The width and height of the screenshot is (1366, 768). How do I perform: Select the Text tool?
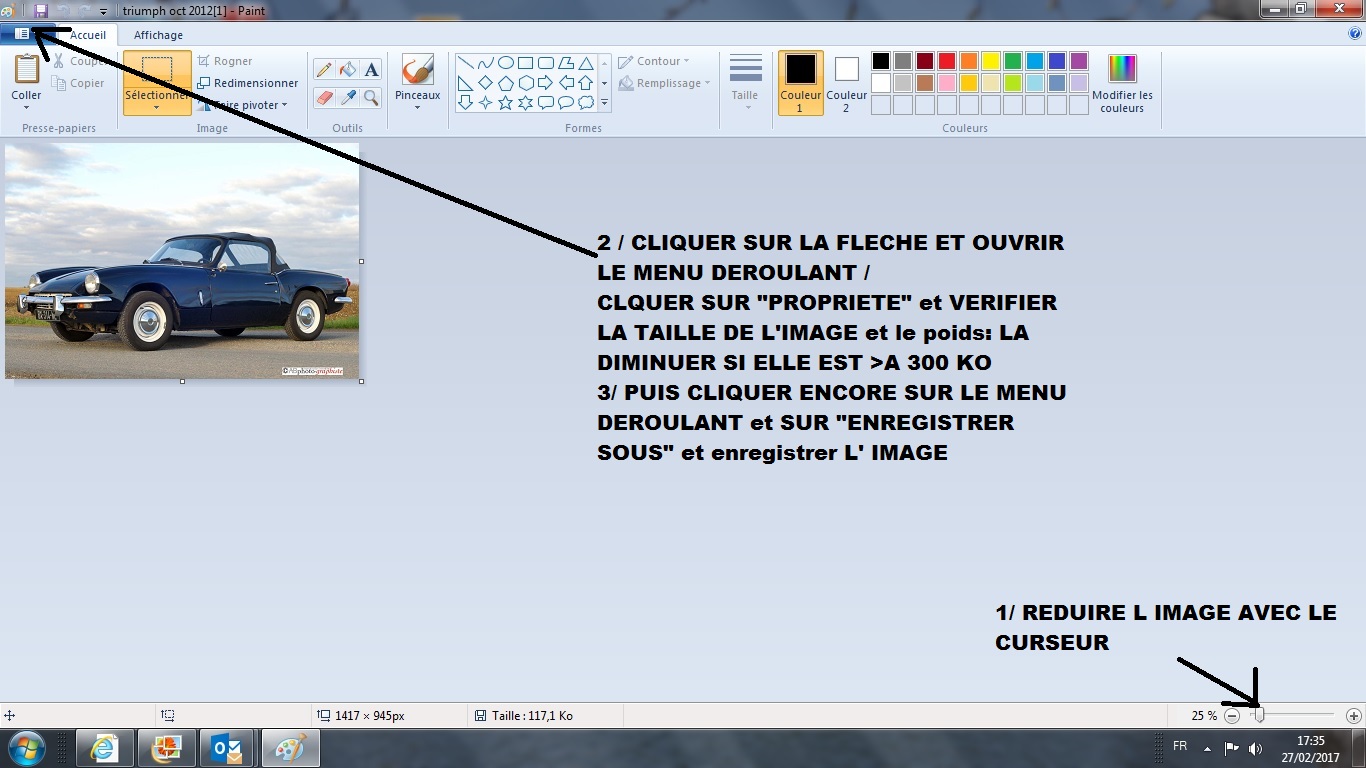(371, 70)
